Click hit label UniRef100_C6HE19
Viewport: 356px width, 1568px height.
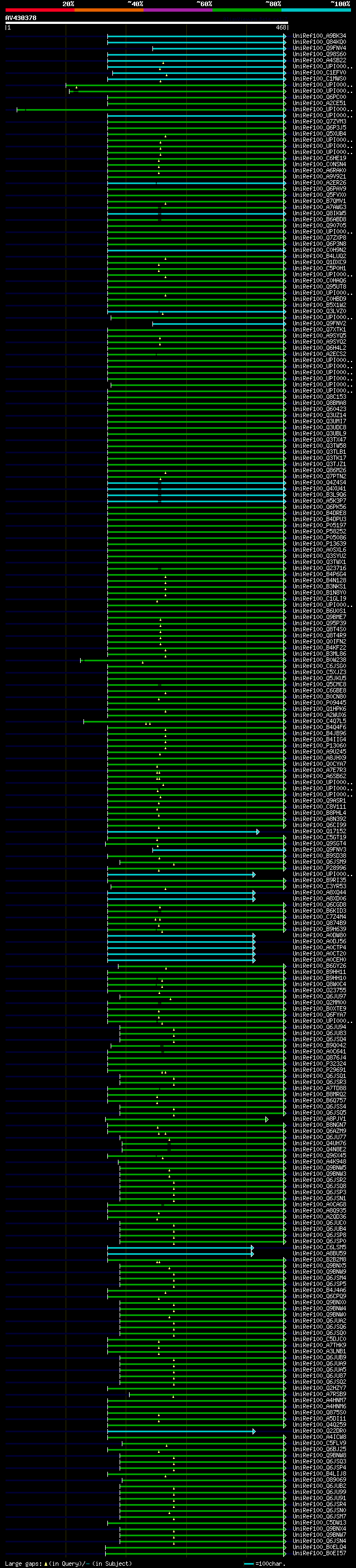point(319,159)
